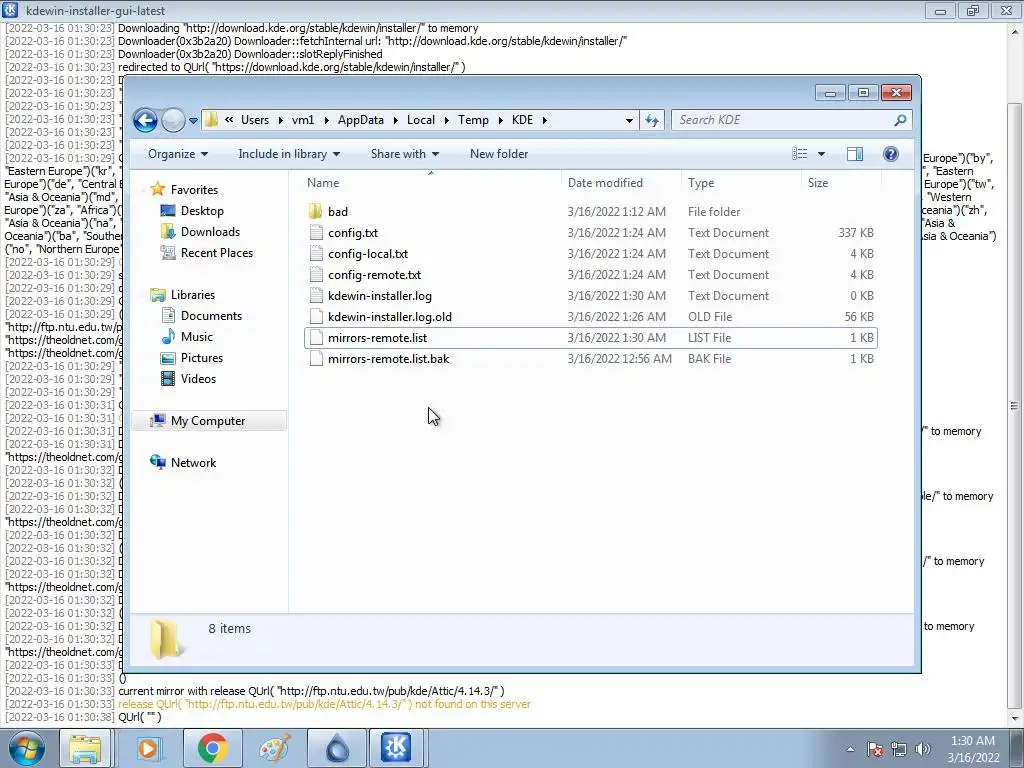Click the magnifier icon in Search KDE

click(x=901, y=120)
